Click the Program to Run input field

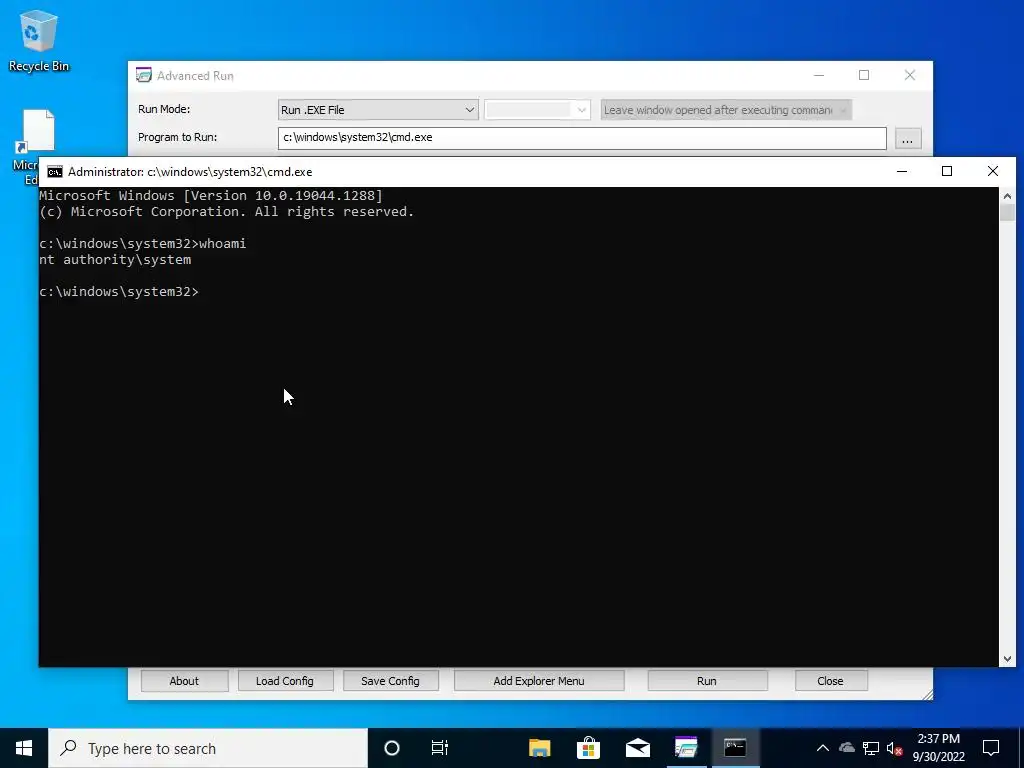pos(582,138)
